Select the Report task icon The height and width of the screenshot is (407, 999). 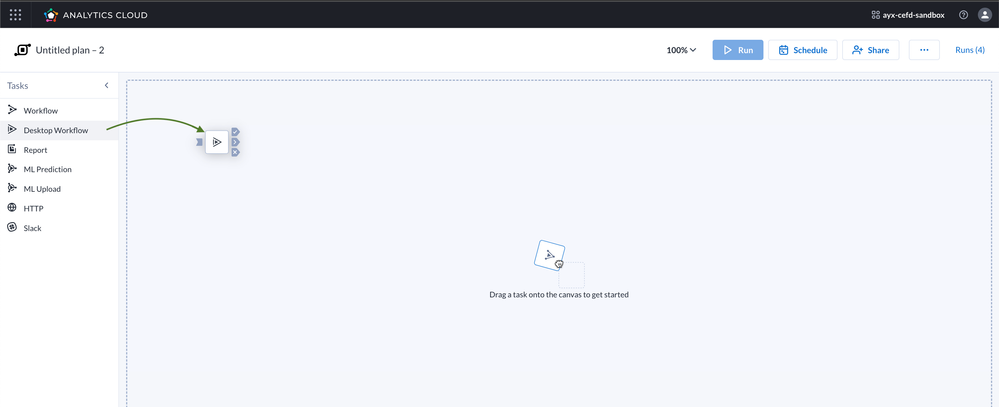point(11,150)
